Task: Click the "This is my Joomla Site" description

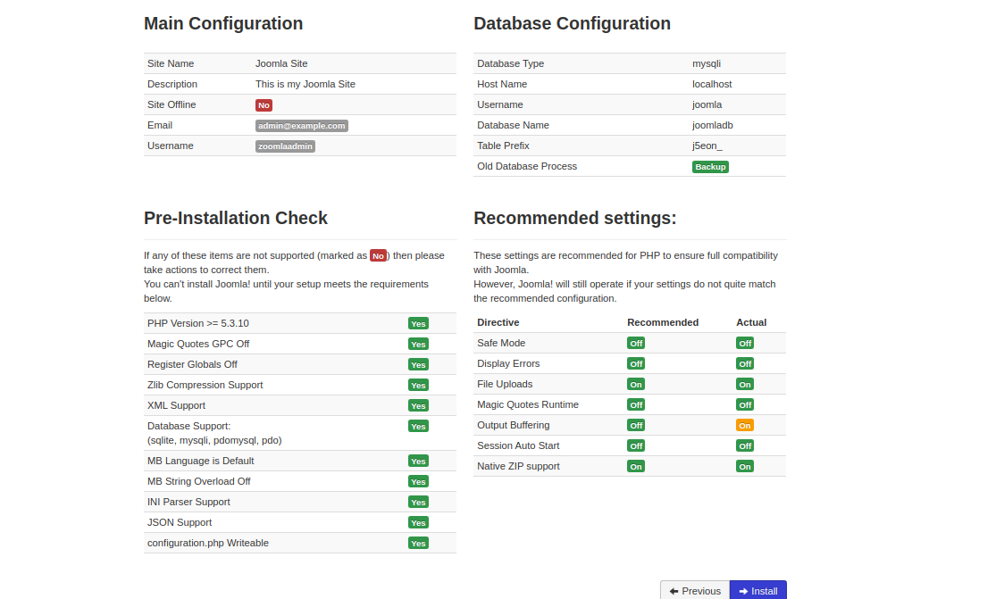Action: [305, 84]
